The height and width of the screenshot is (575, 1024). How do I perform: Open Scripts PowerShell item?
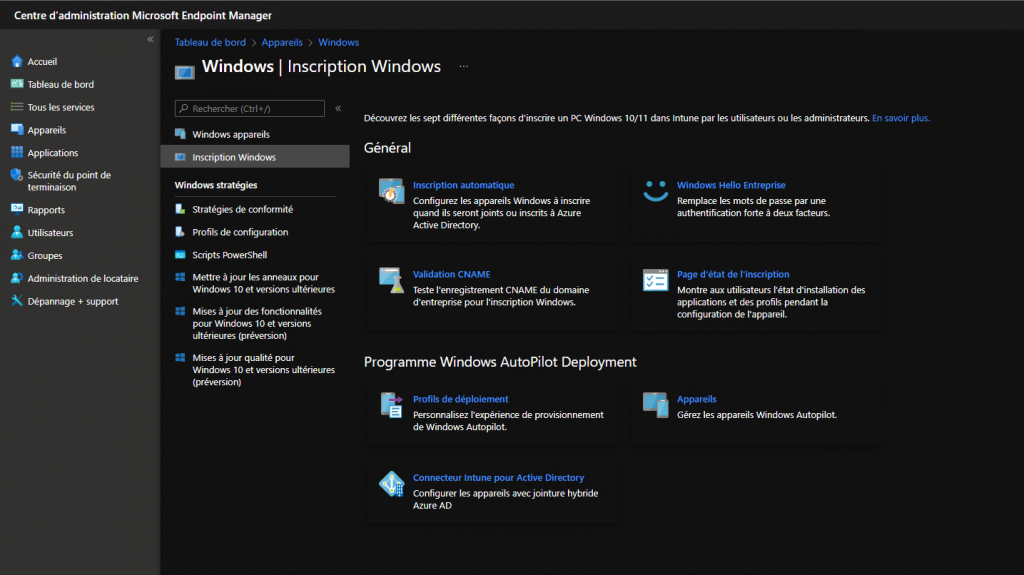[x=229, y=255]
